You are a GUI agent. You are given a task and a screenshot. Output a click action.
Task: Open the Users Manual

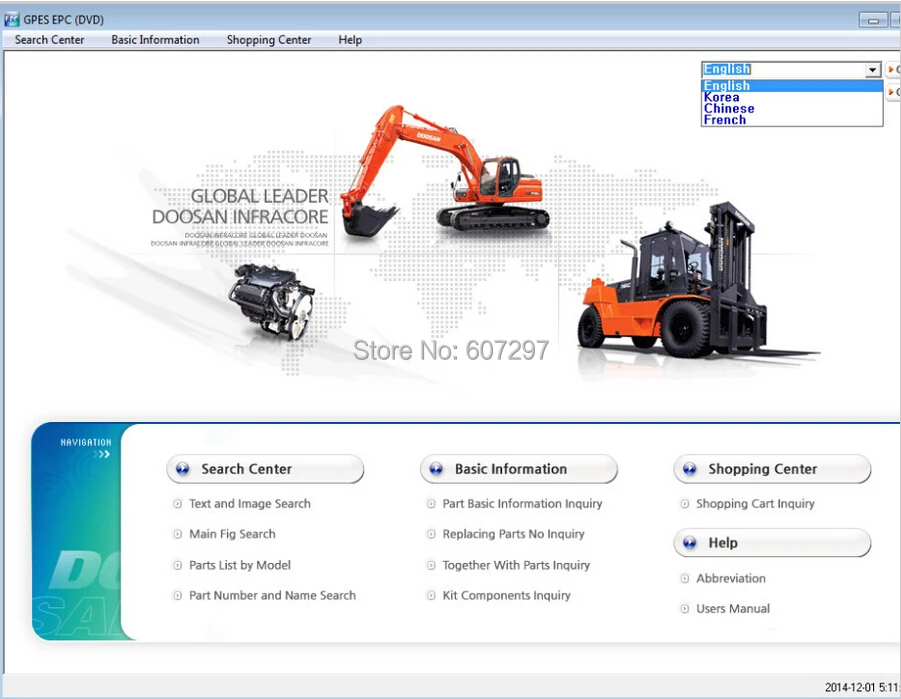pyautogui.click(x=732, y=608)
